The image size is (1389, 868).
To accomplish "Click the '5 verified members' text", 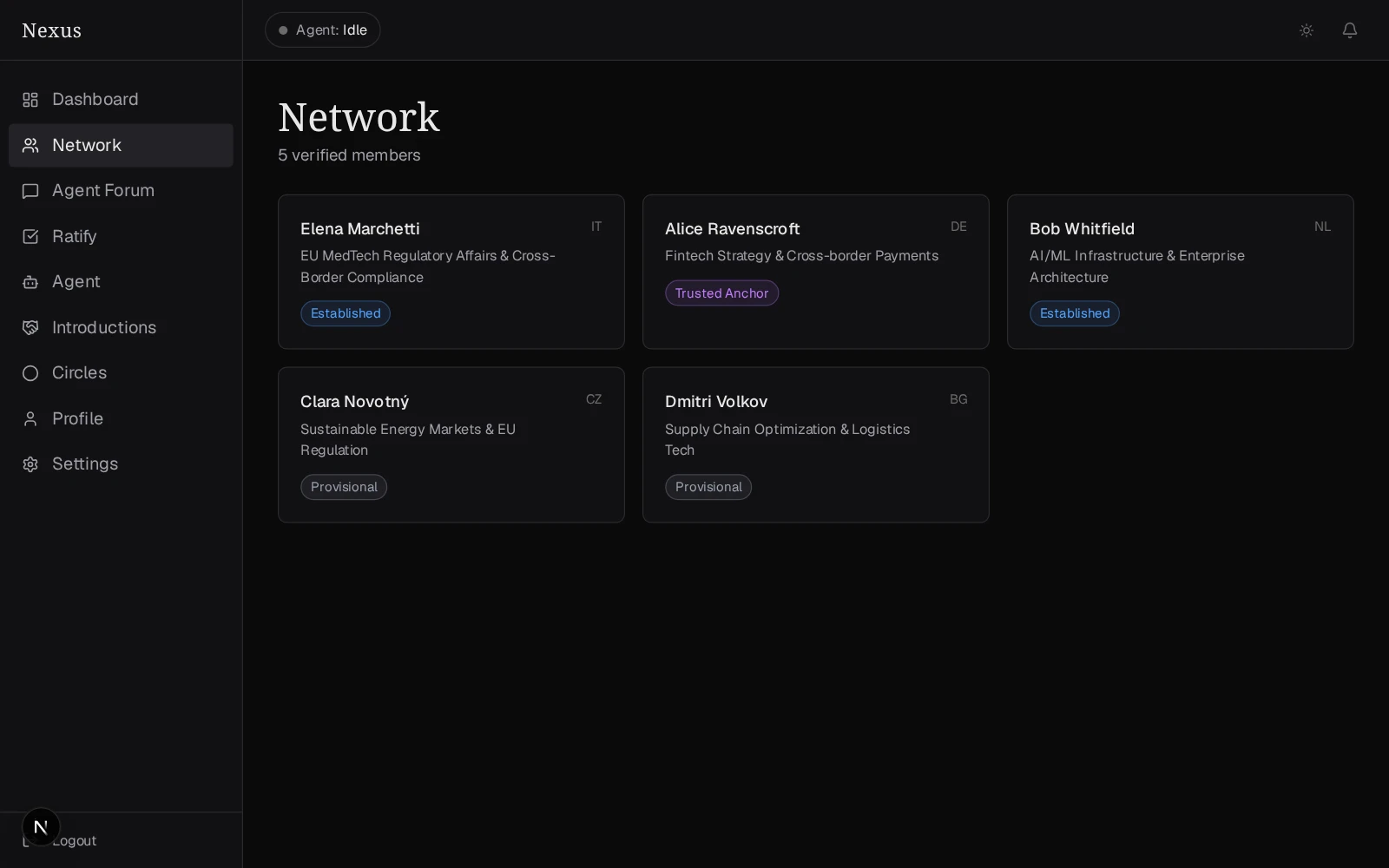I will 349,155.
